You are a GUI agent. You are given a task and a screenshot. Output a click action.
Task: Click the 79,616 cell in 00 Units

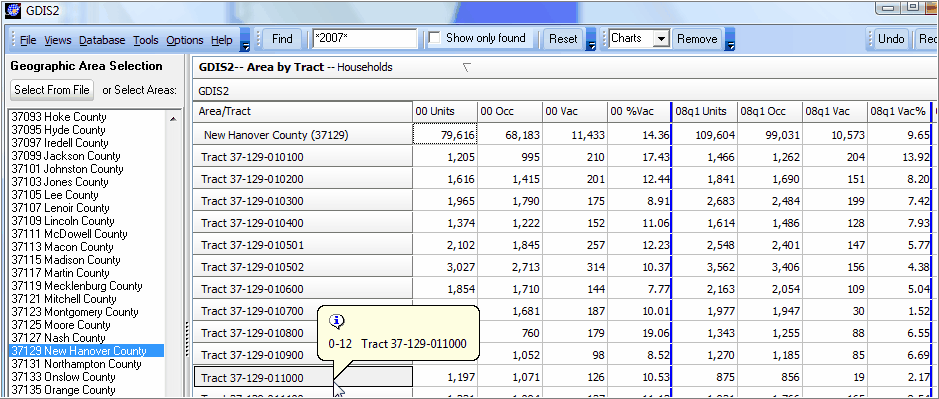click(445, 135)
